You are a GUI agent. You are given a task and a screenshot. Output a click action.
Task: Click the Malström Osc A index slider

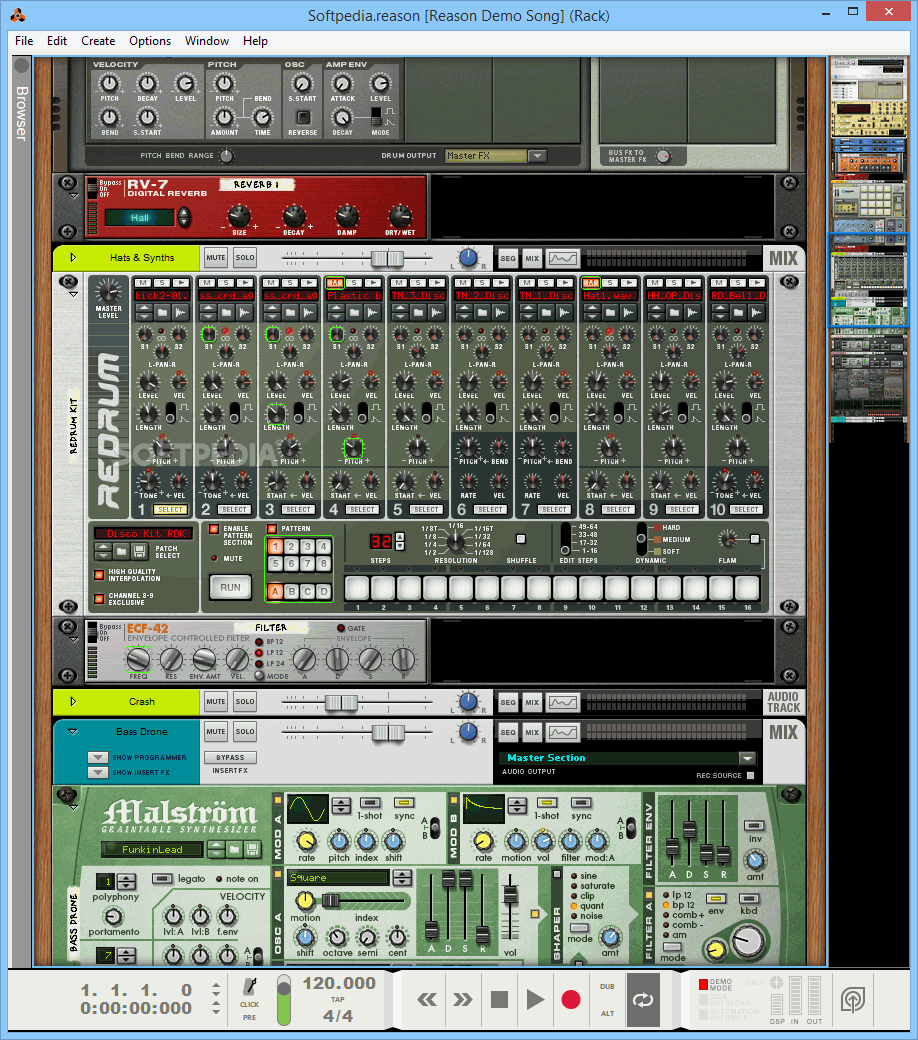(330, 901)
